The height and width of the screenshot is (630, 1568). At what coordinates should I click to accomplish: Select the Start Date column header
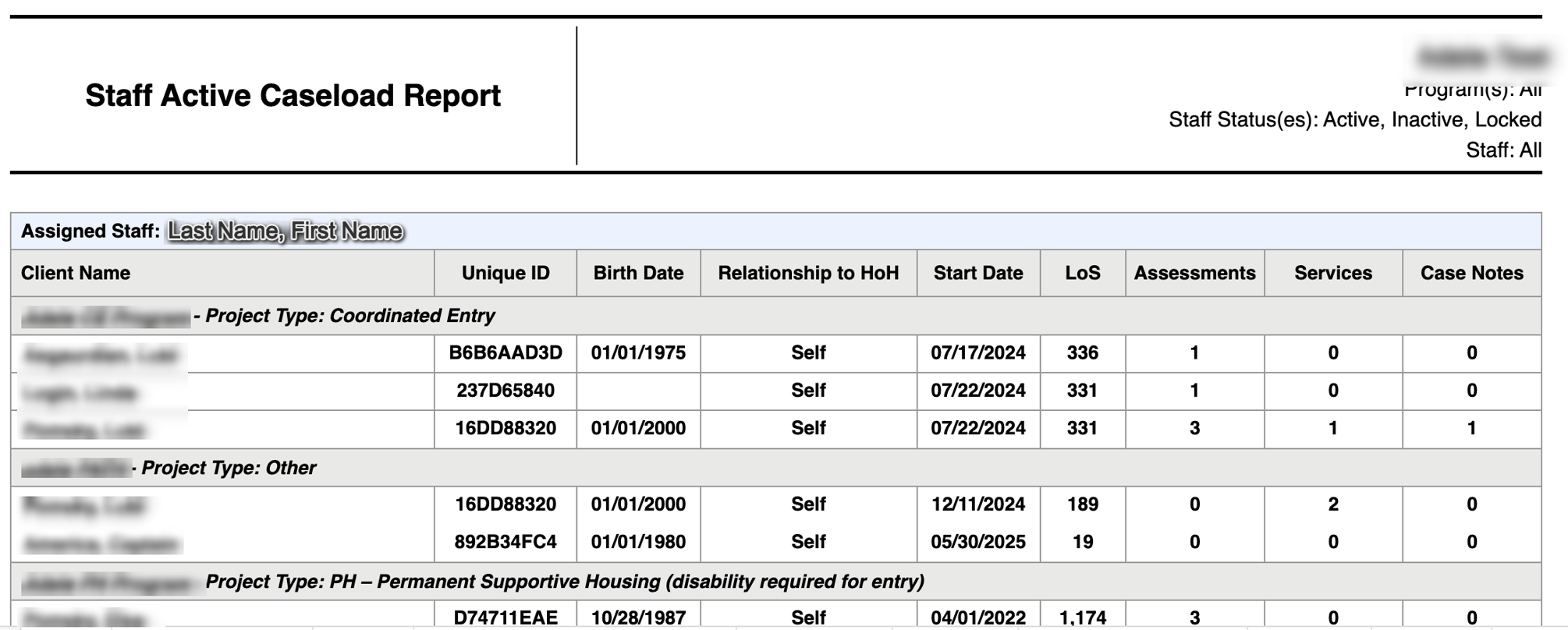click(x=978, y=273)
